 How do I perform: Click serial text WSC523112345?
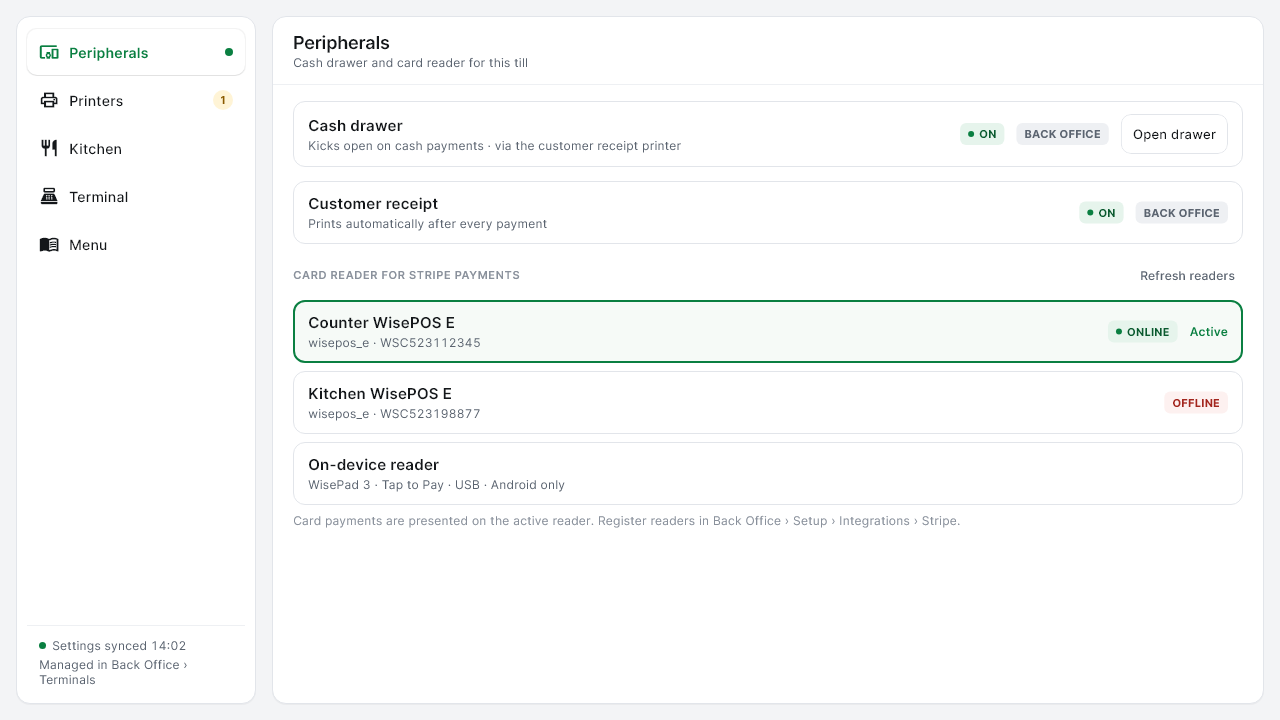(430, 343)
